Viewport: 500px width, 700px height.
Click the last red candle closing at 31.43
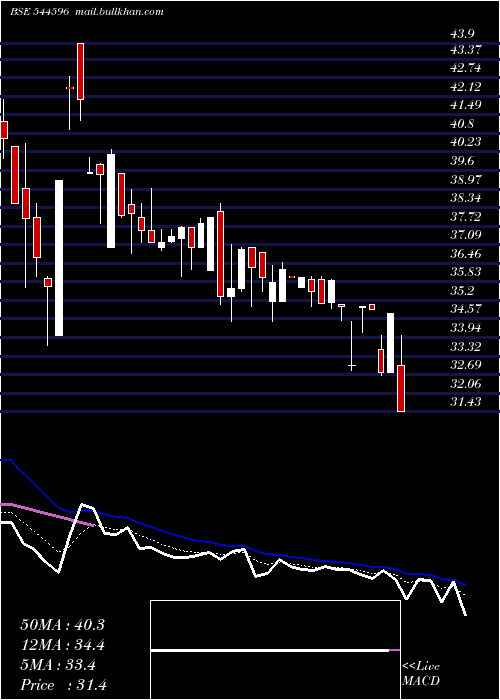(401, 388)
